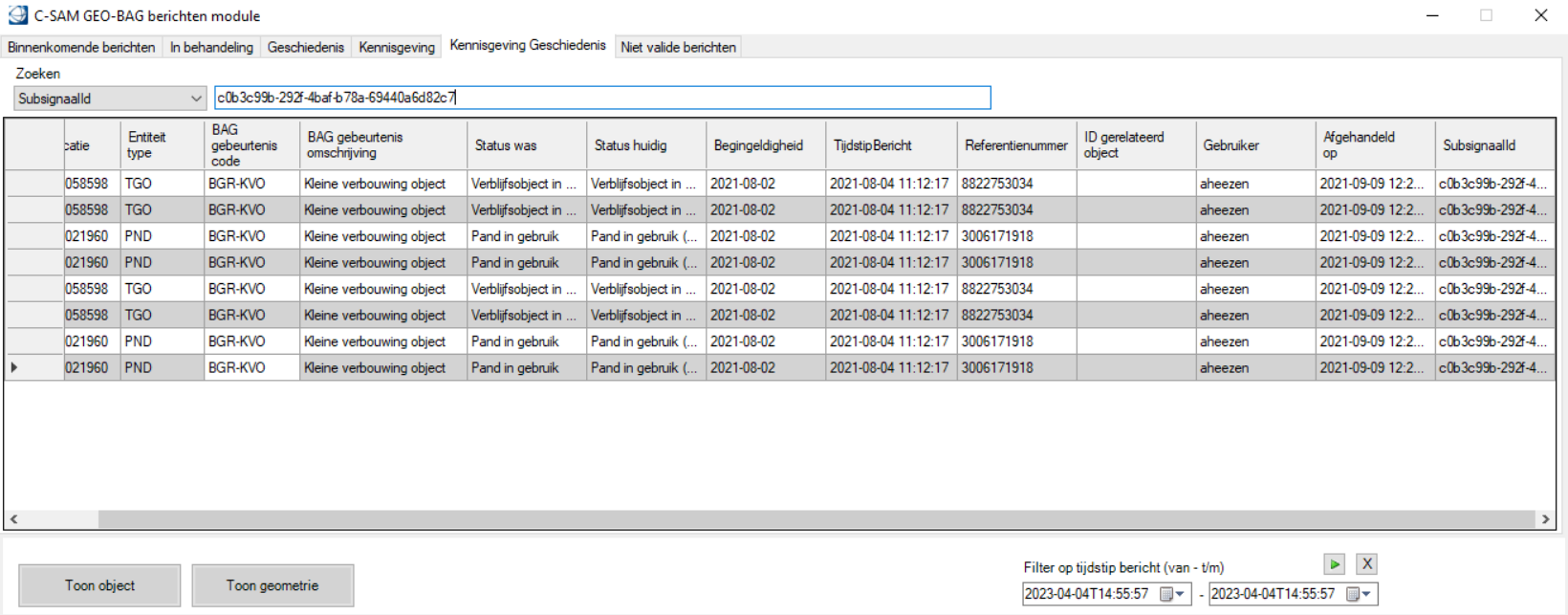Click the Toon object button
Viewport: 1568px width, 615px height.
(x=99, y=585)
